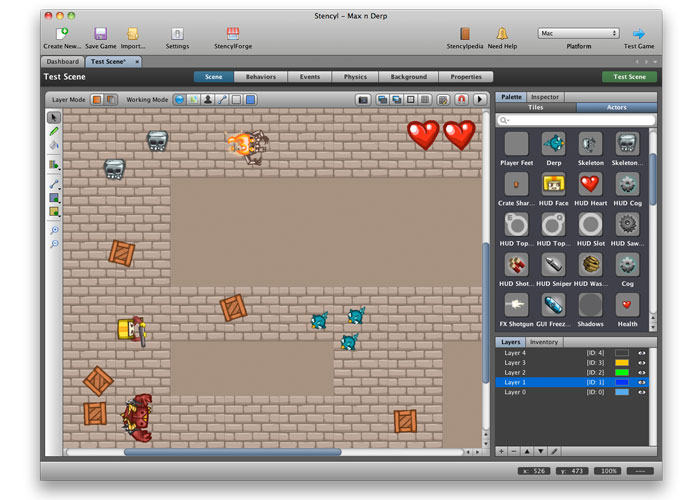
Task: Toggle visibility eye for Layer 3
Action: pyautogui.click(x=642, y=362)
